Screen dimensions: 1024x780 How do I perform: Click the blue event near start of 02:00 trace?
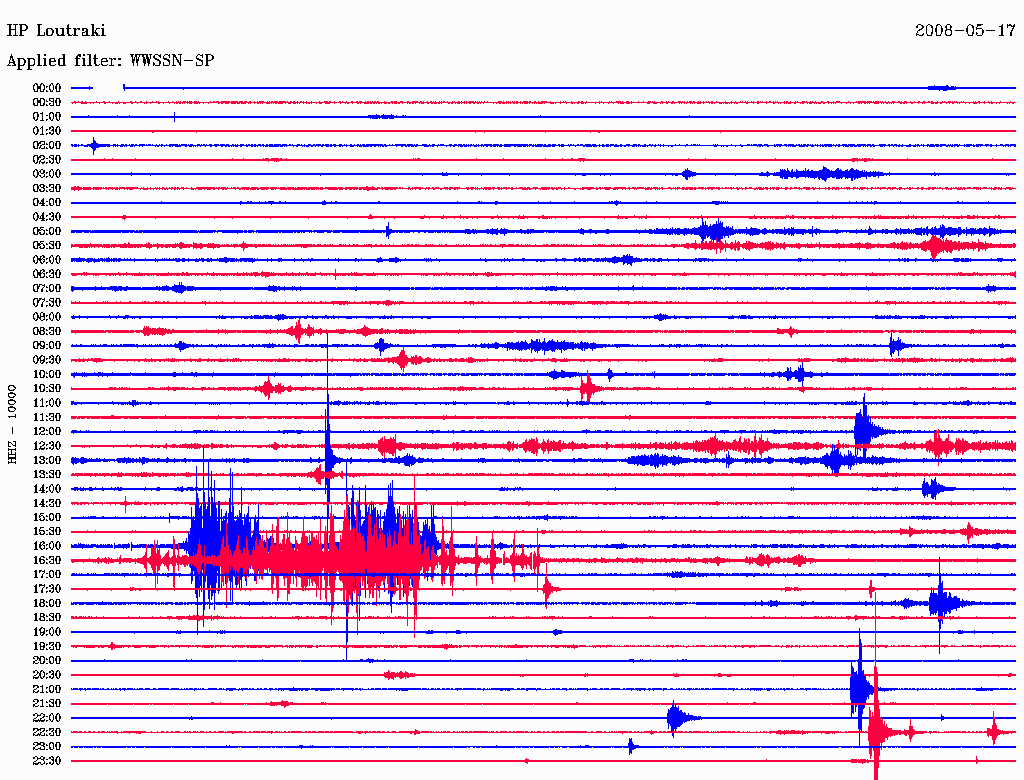[95, 145]
